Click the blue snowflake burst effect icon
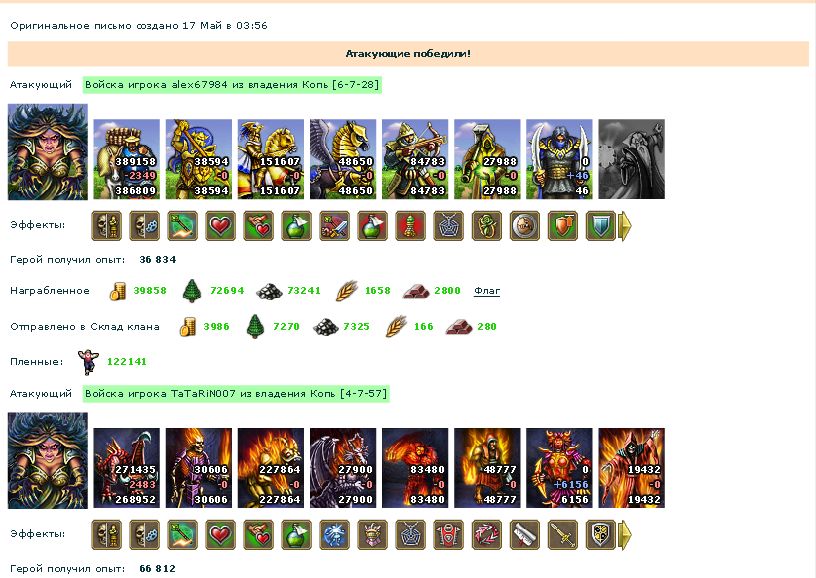 (334, 535)
